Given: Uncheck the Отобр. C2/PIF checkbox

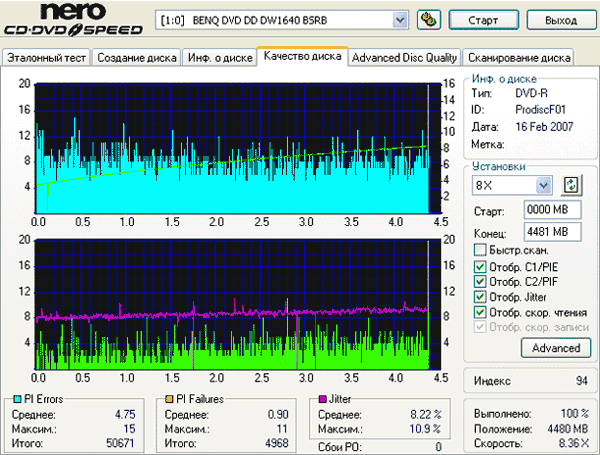Looking at the screenshot, I should coord(481,281).
